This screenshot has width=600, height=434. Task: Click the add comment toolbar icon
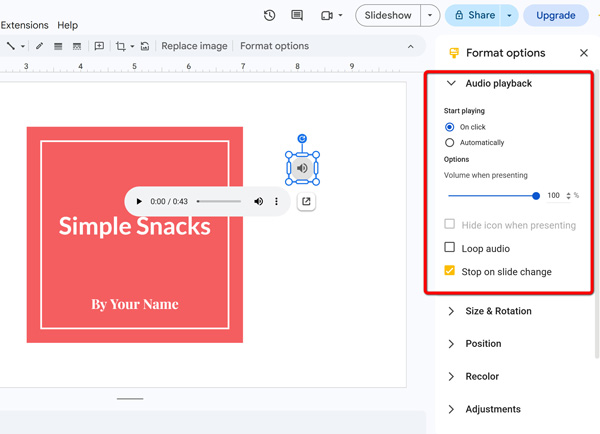point(99,46)
